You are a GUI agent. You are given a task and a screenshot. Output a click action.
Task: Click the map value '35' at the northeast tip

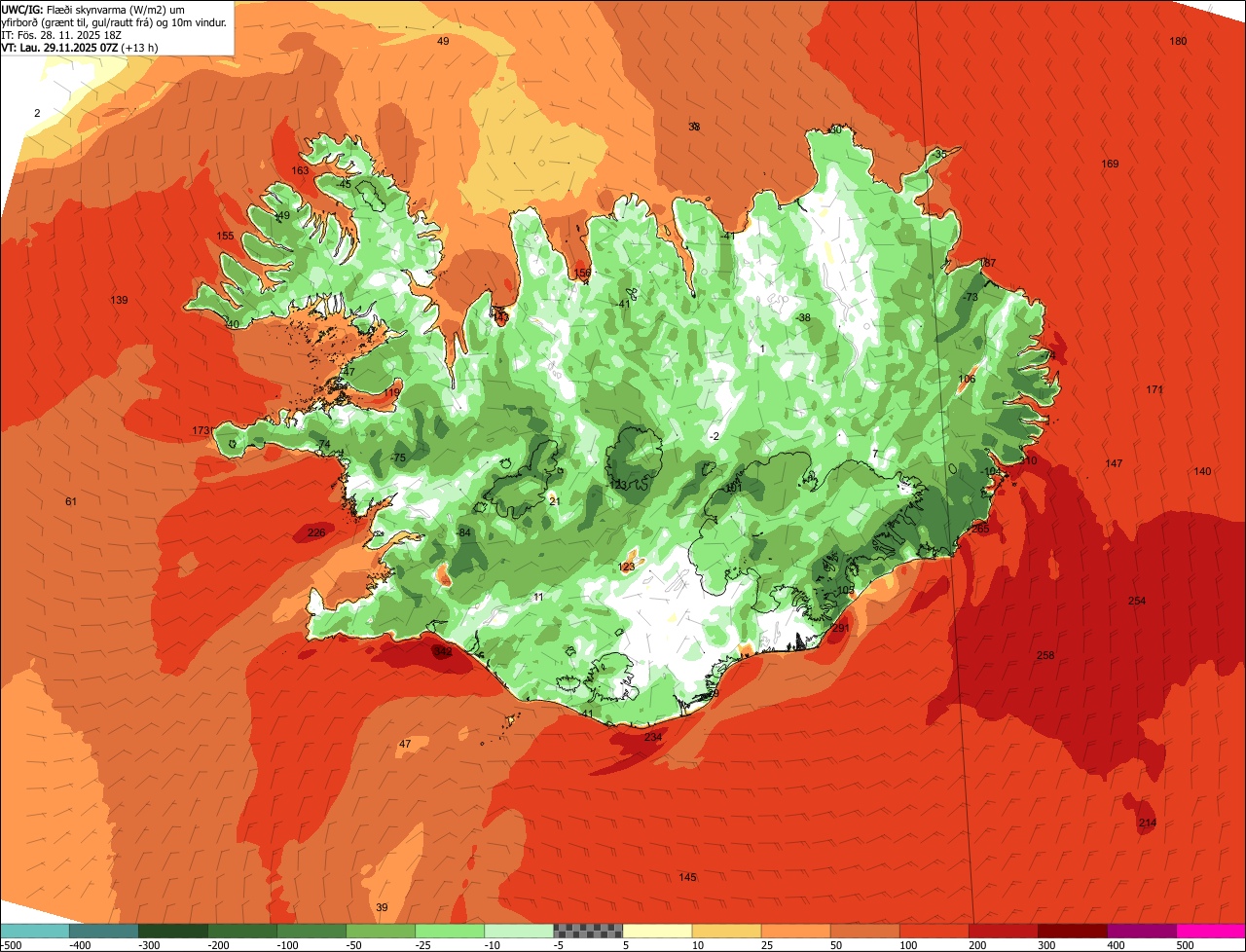click(x=940, y=155)
